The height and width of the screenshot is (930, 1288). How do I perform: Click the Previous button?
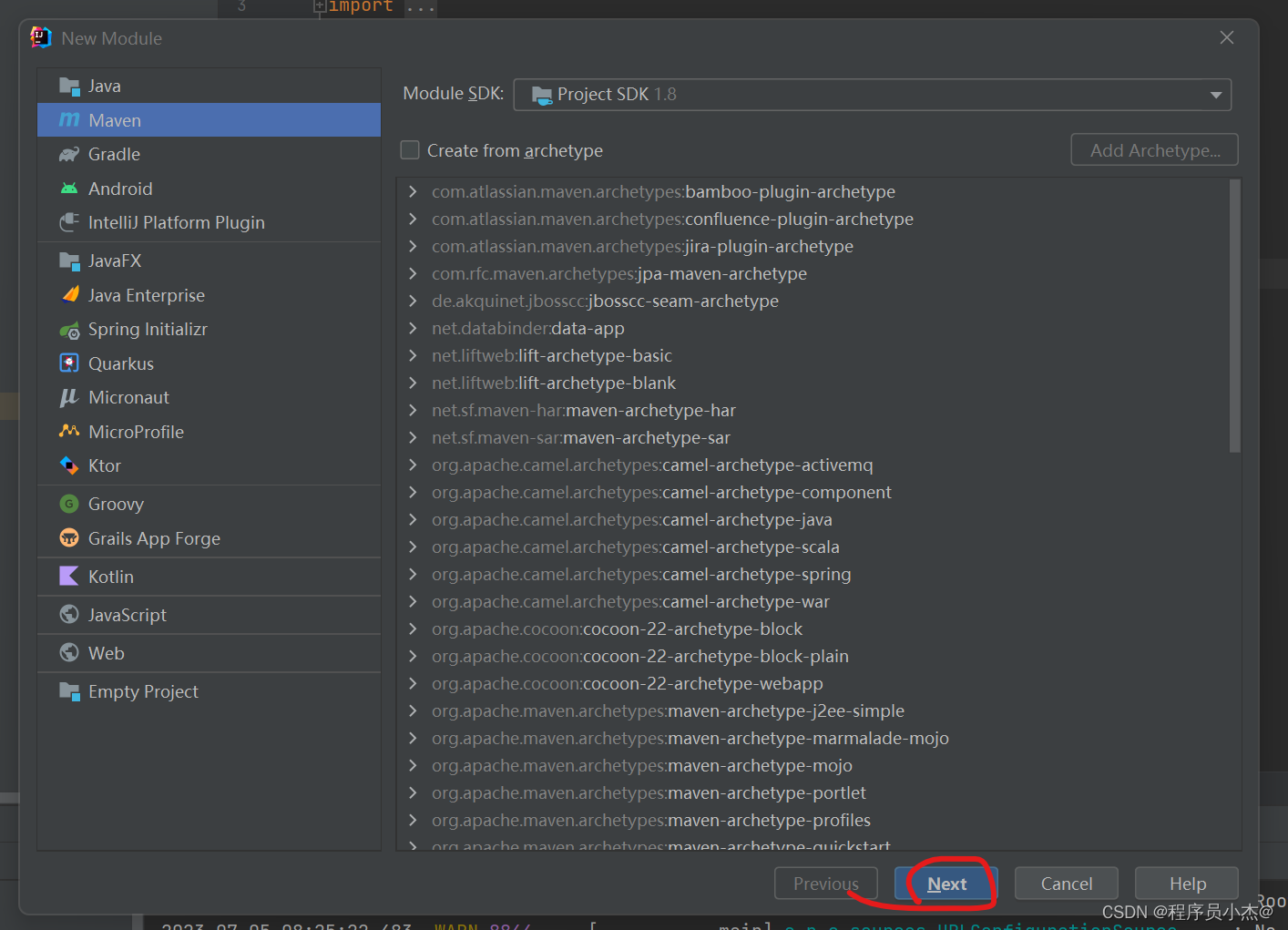pos(826,884)
